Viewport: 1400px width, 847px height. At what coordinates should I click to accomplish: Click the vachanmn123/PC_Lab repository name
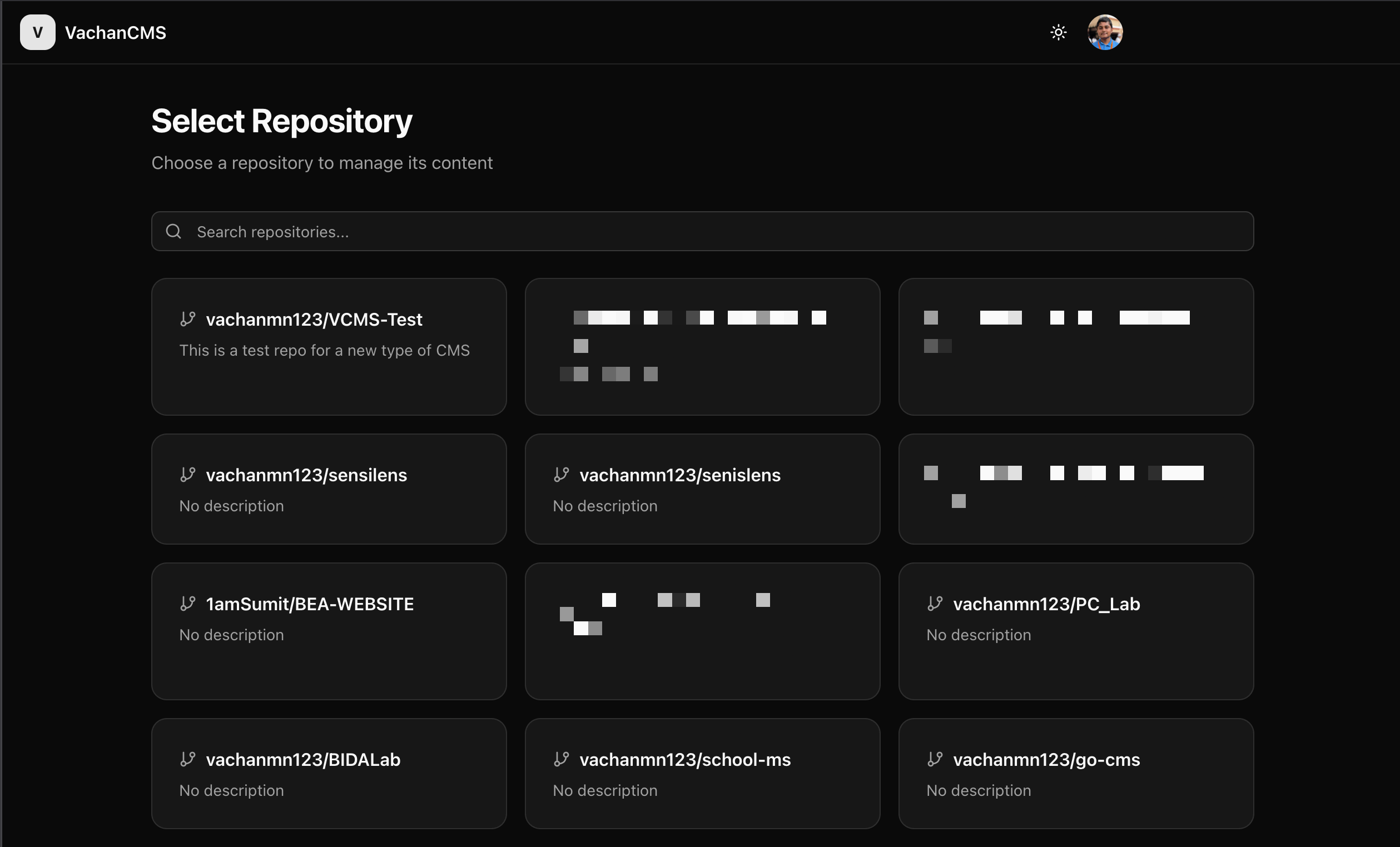[x=1046, y=605]
